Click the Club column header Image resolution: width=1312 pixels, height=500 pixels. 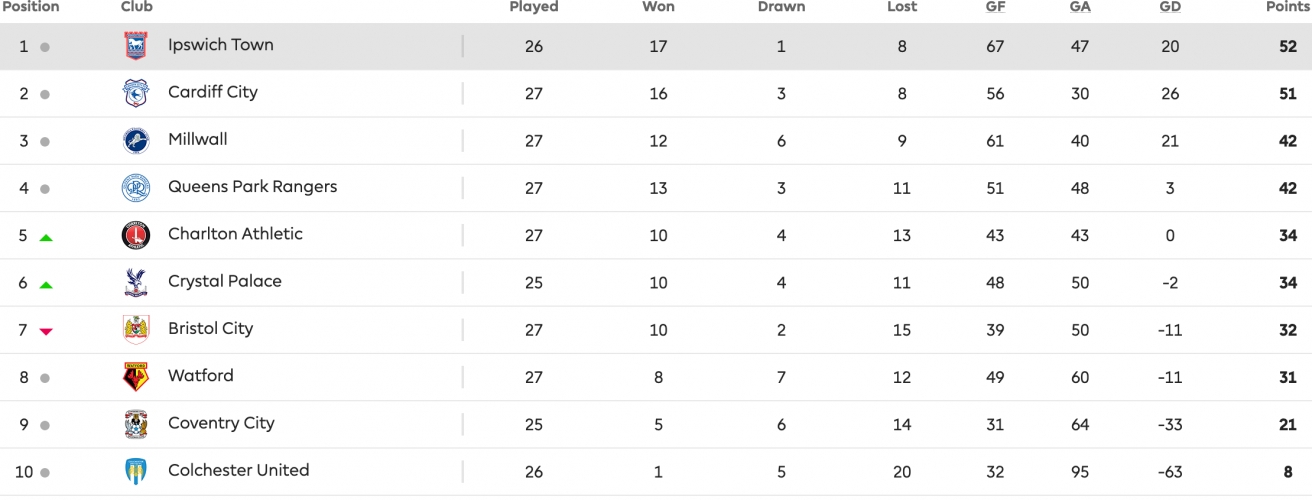point(137,7)
